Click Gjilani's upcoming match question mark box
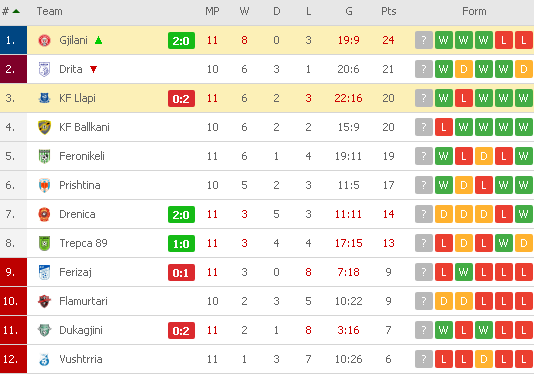 click(424, 41)
